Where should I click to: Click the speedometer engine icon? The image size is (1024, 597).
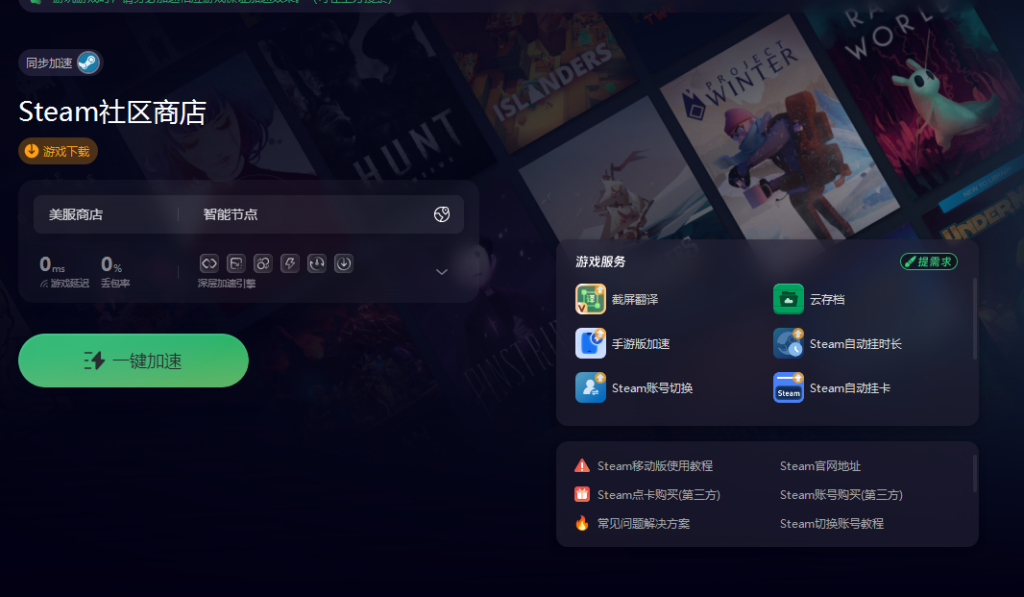coord(317,263)
